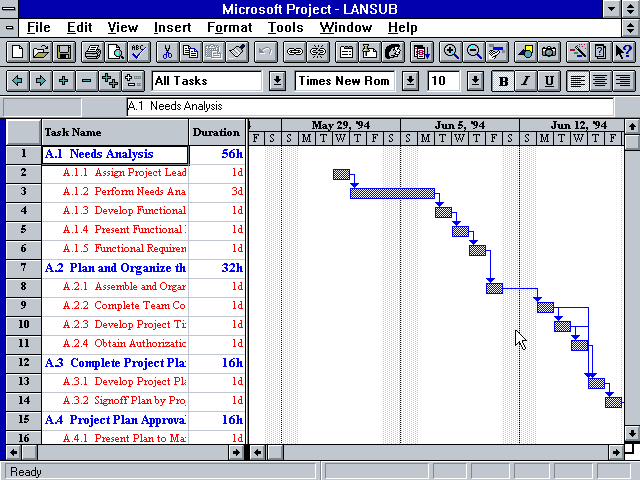
Task: Click the Duration column header
Action: pyautogui.click(x=216, y=132)
